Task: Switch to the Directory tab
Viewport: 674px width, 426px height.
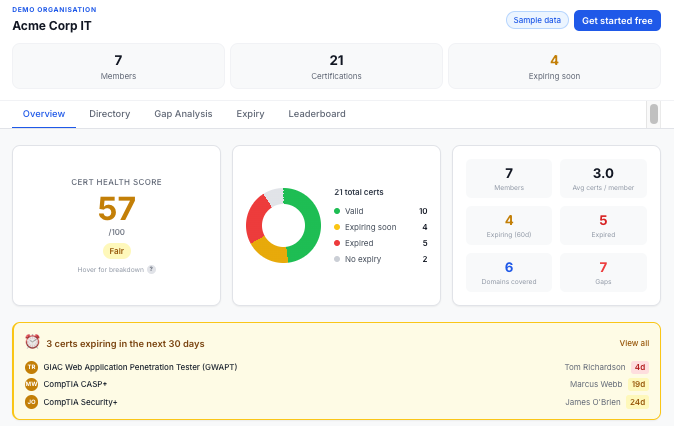Action: pos(110,114)
